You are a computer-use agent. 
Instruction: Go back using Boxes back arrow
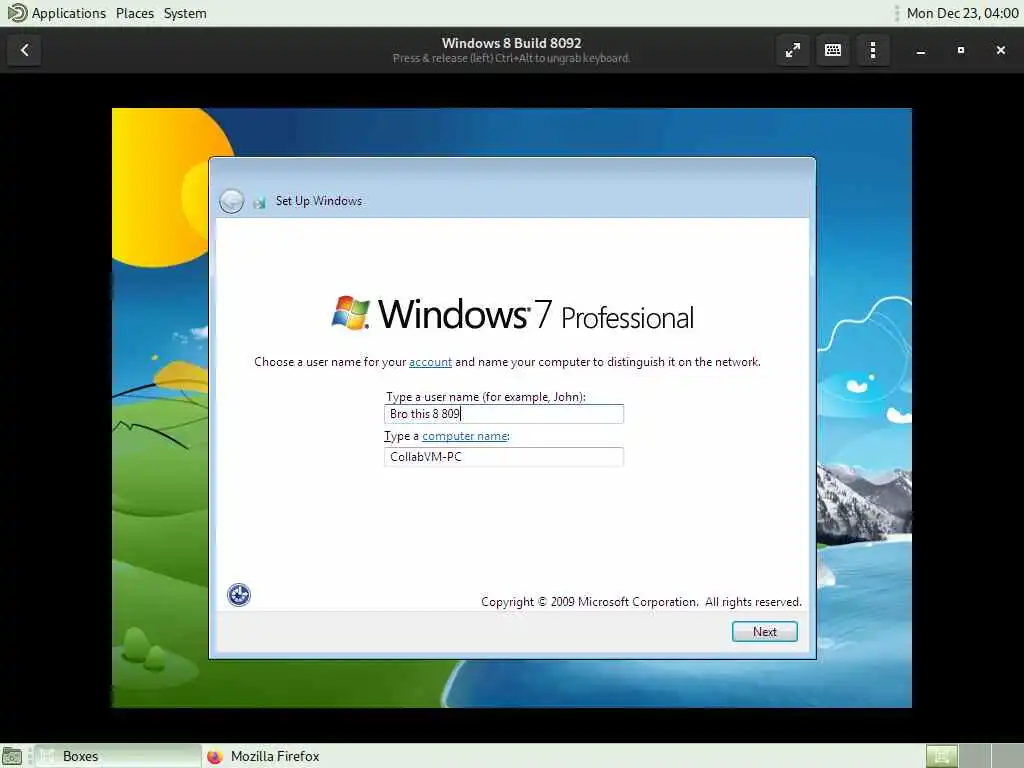(24, 50)
